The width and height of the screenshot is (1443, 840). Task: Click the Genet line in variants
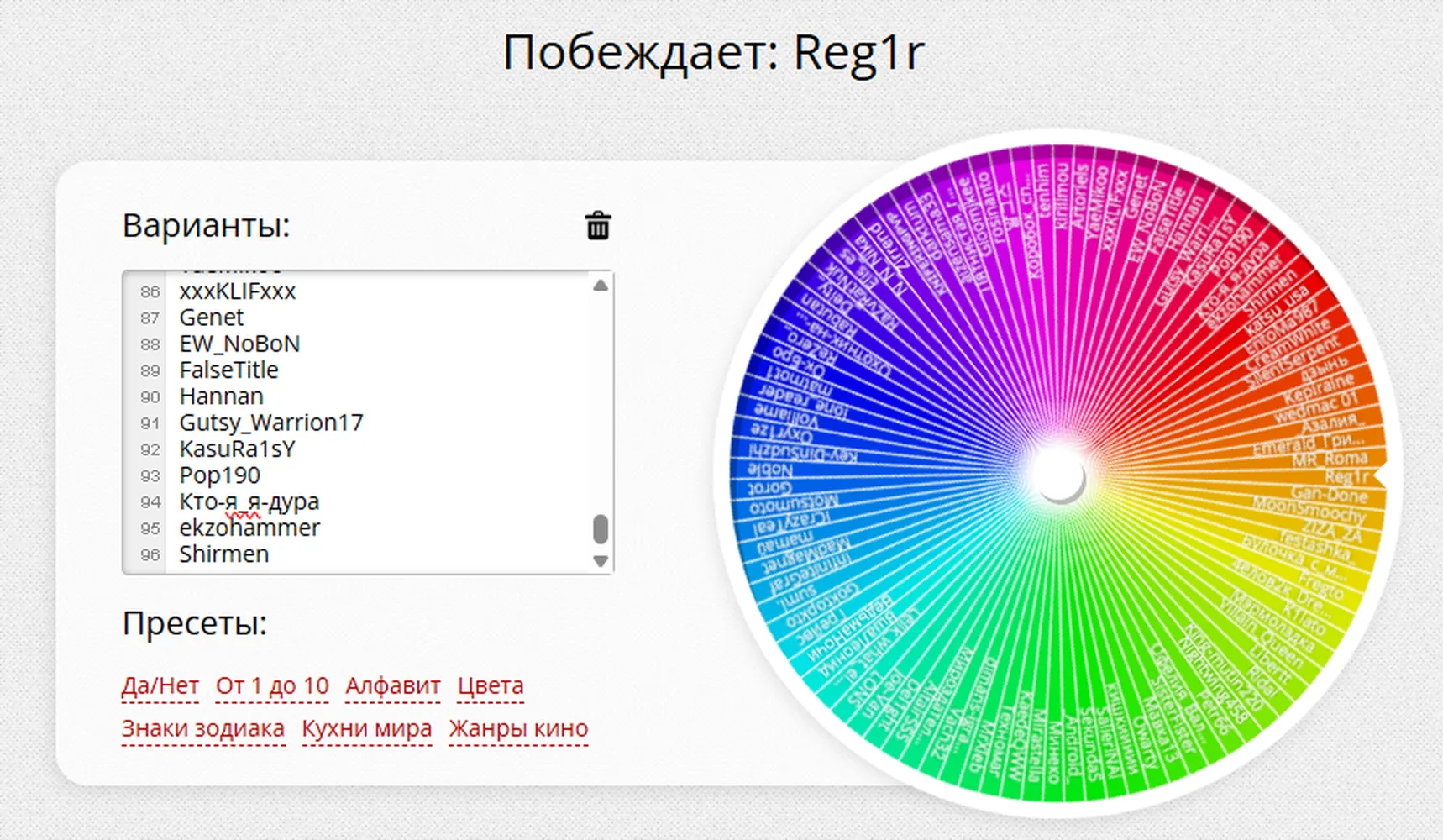(212, 318)
